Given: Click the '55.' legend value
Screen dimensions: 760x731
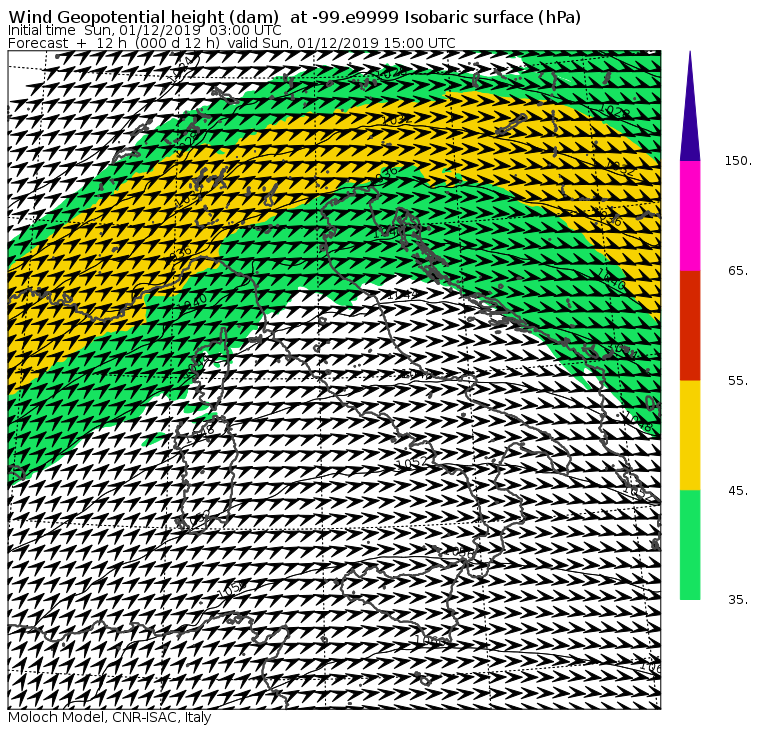Looking at the screenshot, I should 738,381.
